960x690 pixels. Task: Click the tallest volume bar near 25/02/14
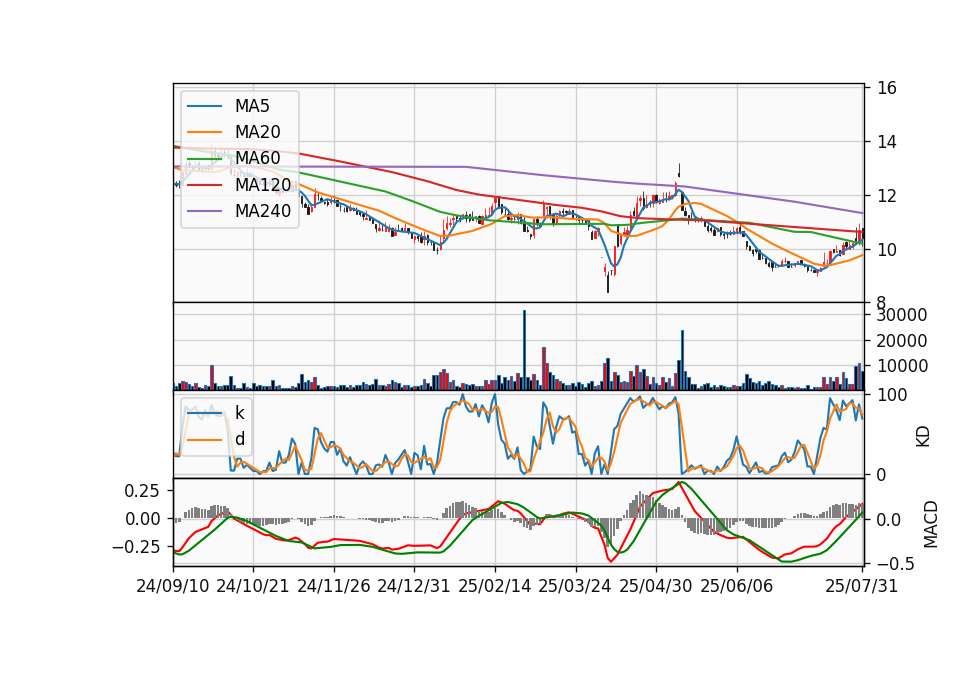[524, 350]
